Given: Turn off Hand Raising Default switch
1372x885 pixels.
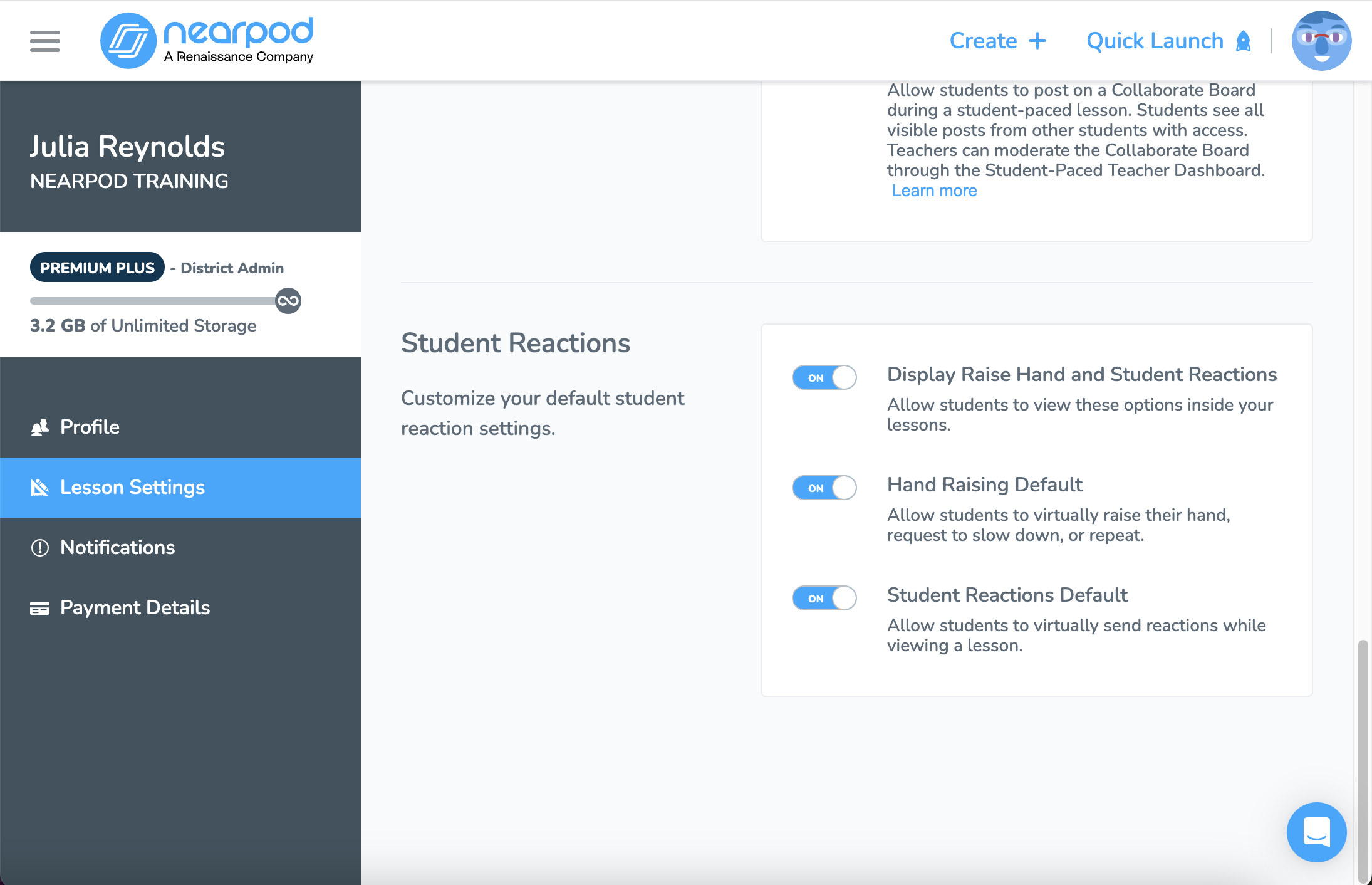Looking at the screenshot, I should 824,488.
